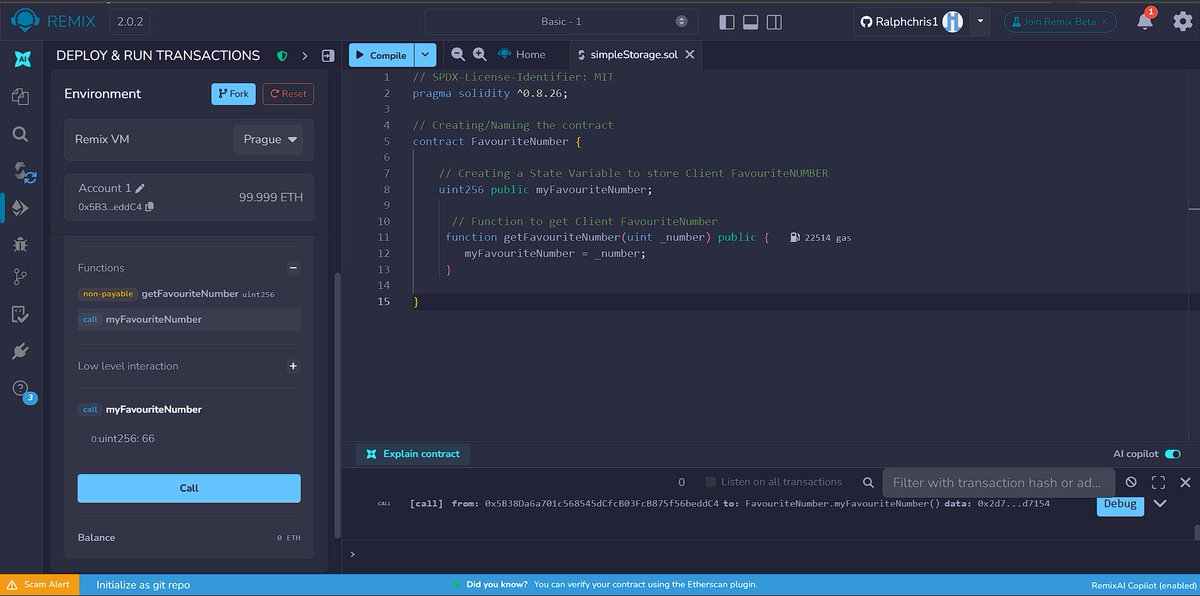Collapse the Functions section with minus
This screenshot has width=1200, height=596.
click(293, 268)
